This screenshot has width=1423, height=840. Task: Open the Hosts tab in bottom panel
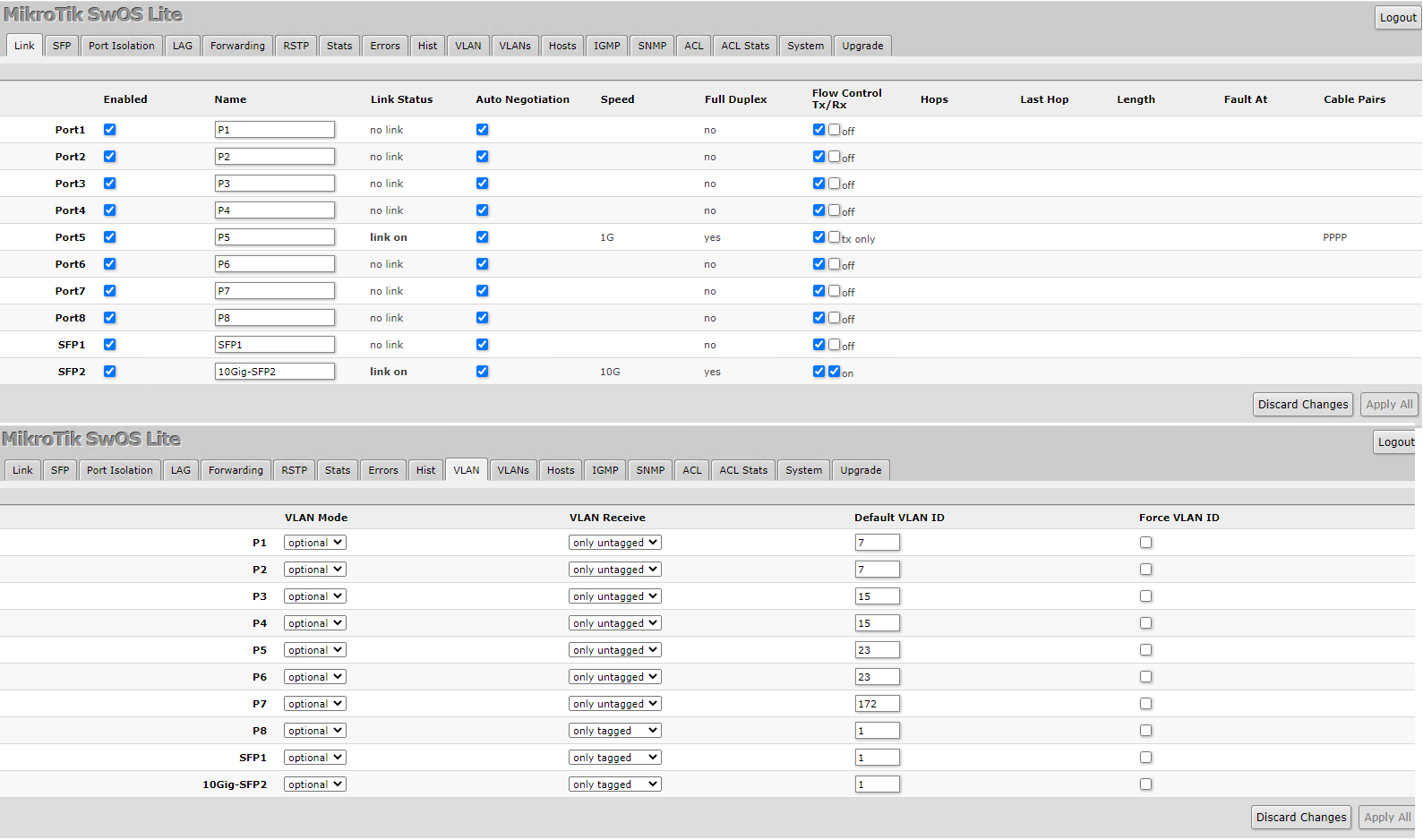pos(561,470)
